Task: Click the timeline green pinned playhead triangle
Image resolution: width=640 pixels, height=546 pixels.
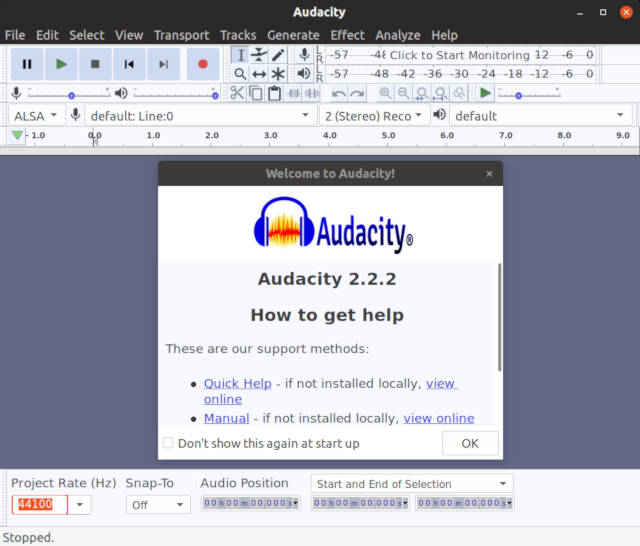Action: [17, 135]
